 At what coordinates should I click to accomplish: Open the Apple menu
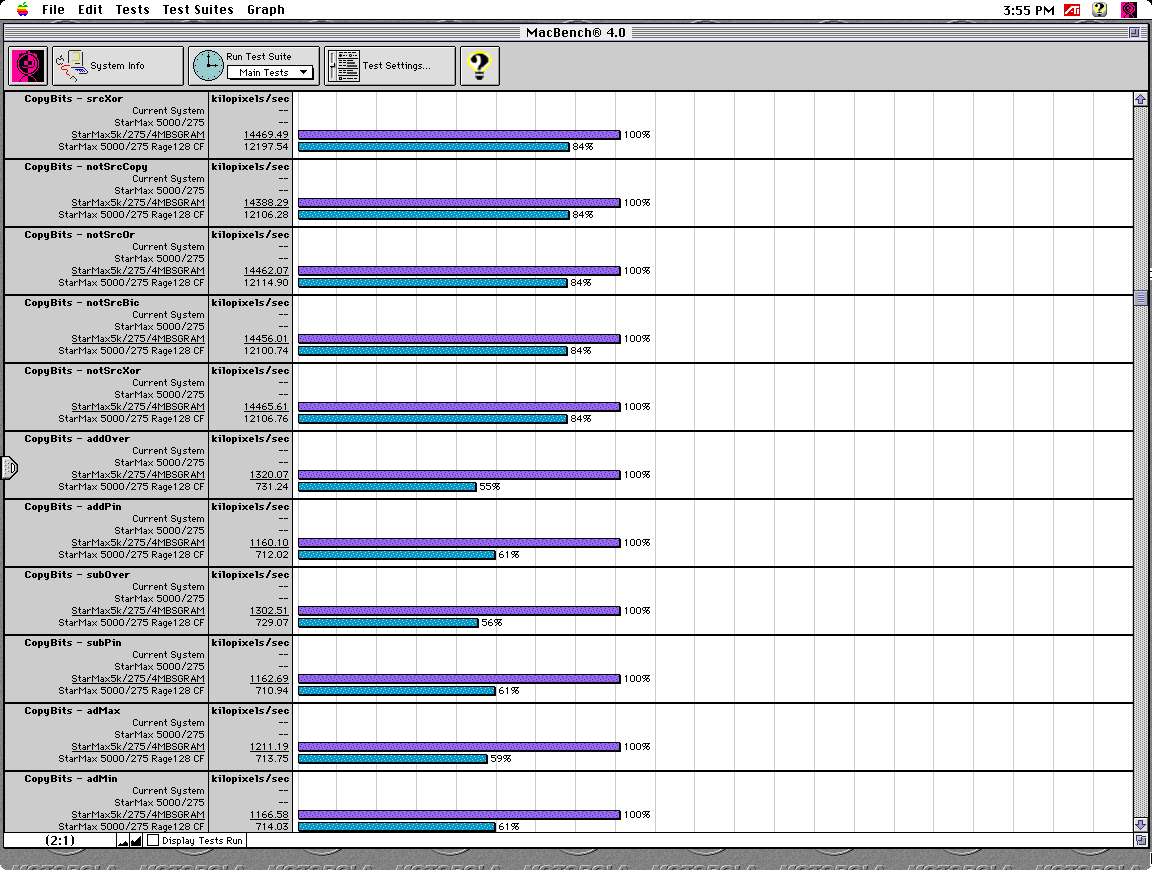22,10
